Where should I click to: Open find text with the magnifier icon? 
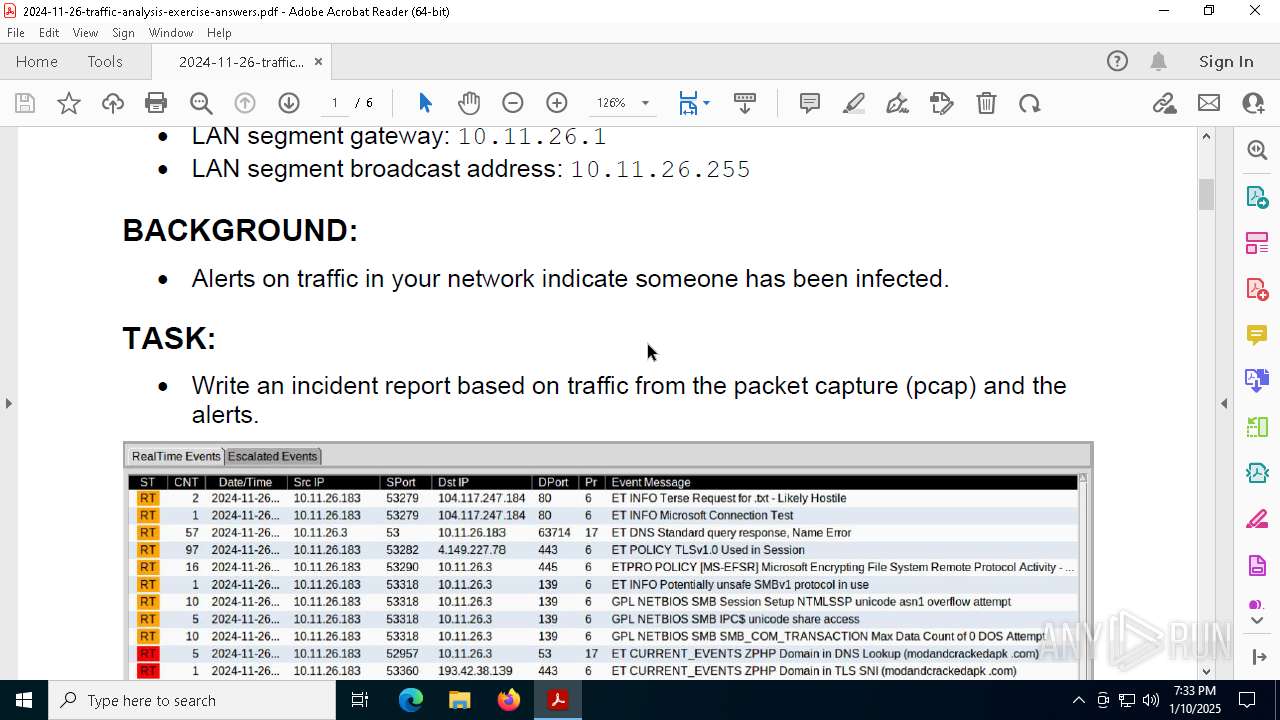coord(201,103)
